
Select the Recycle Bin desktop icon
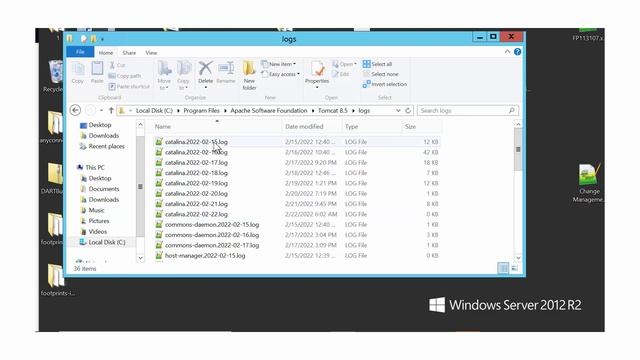[54, 76]
